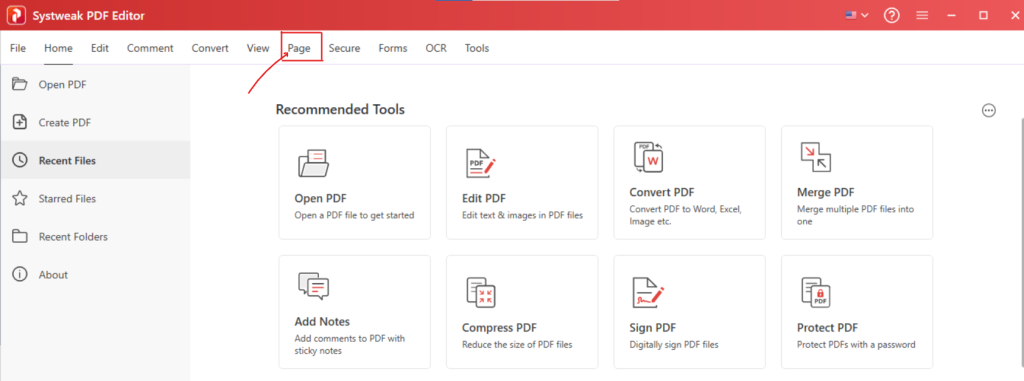Image resolution: width=1024 pixels, height=381 pixels.
Task: Maximize the Systweak PDF Editor window
Action: pyautogui.click(x=983, y=15)
